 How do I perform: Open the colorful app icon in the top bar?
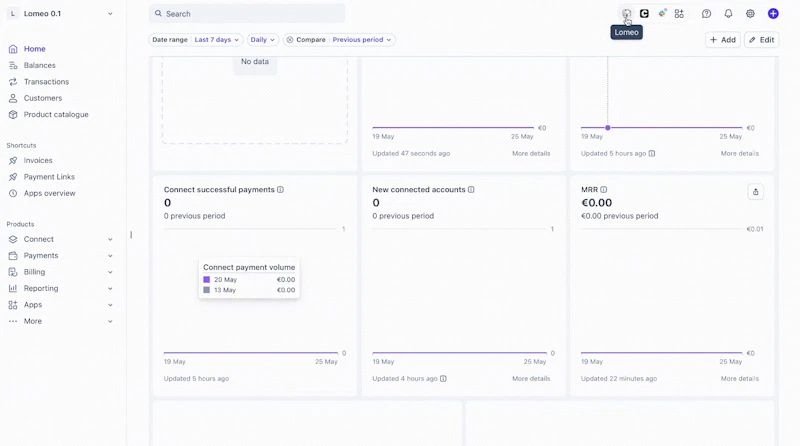tap(662, 14)
